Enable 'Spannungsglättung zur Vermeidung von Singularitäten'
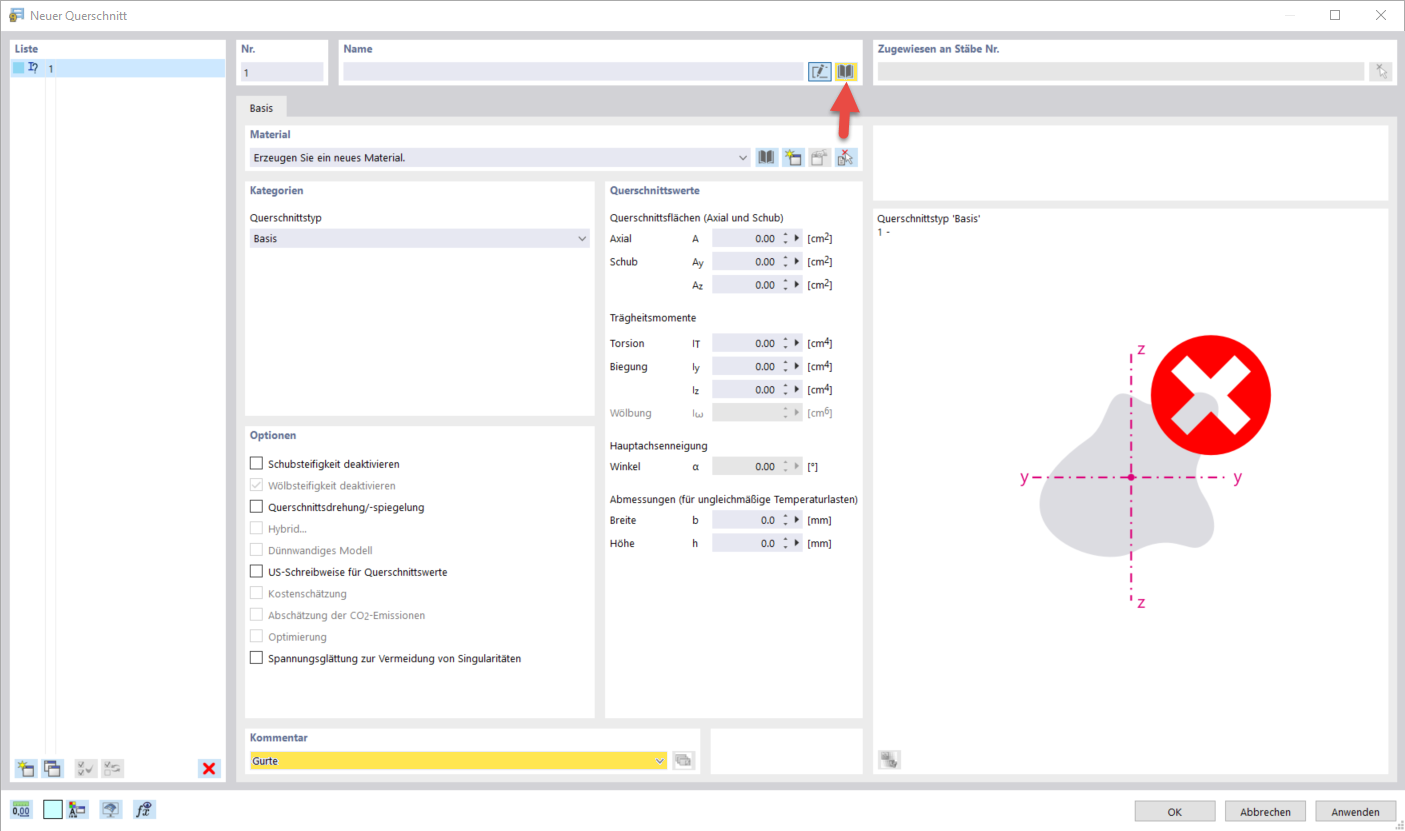1405x831 pixels. pos(257,658)
